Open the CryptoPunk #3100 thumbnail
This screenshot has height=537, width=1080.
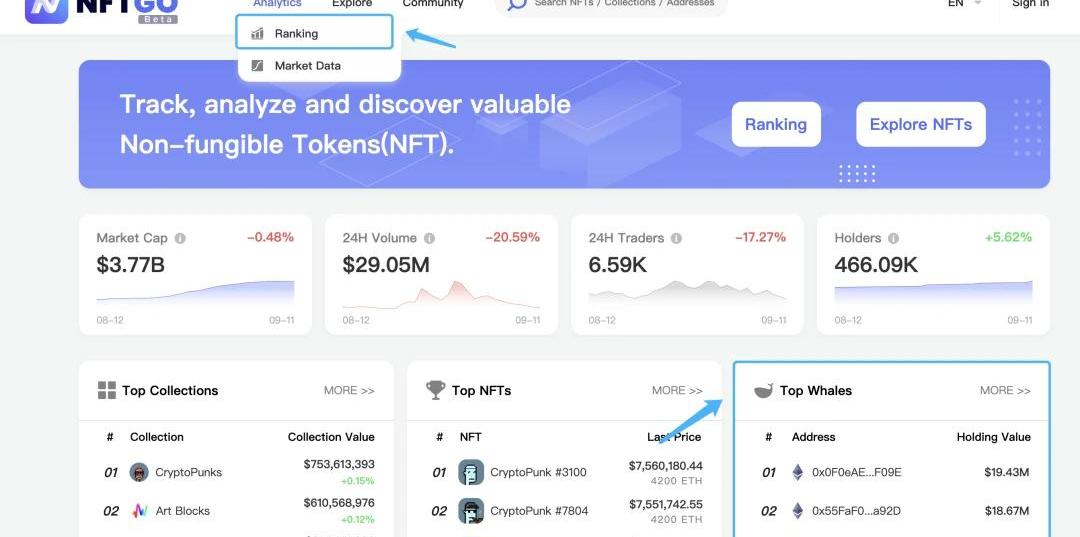(470, 473)
